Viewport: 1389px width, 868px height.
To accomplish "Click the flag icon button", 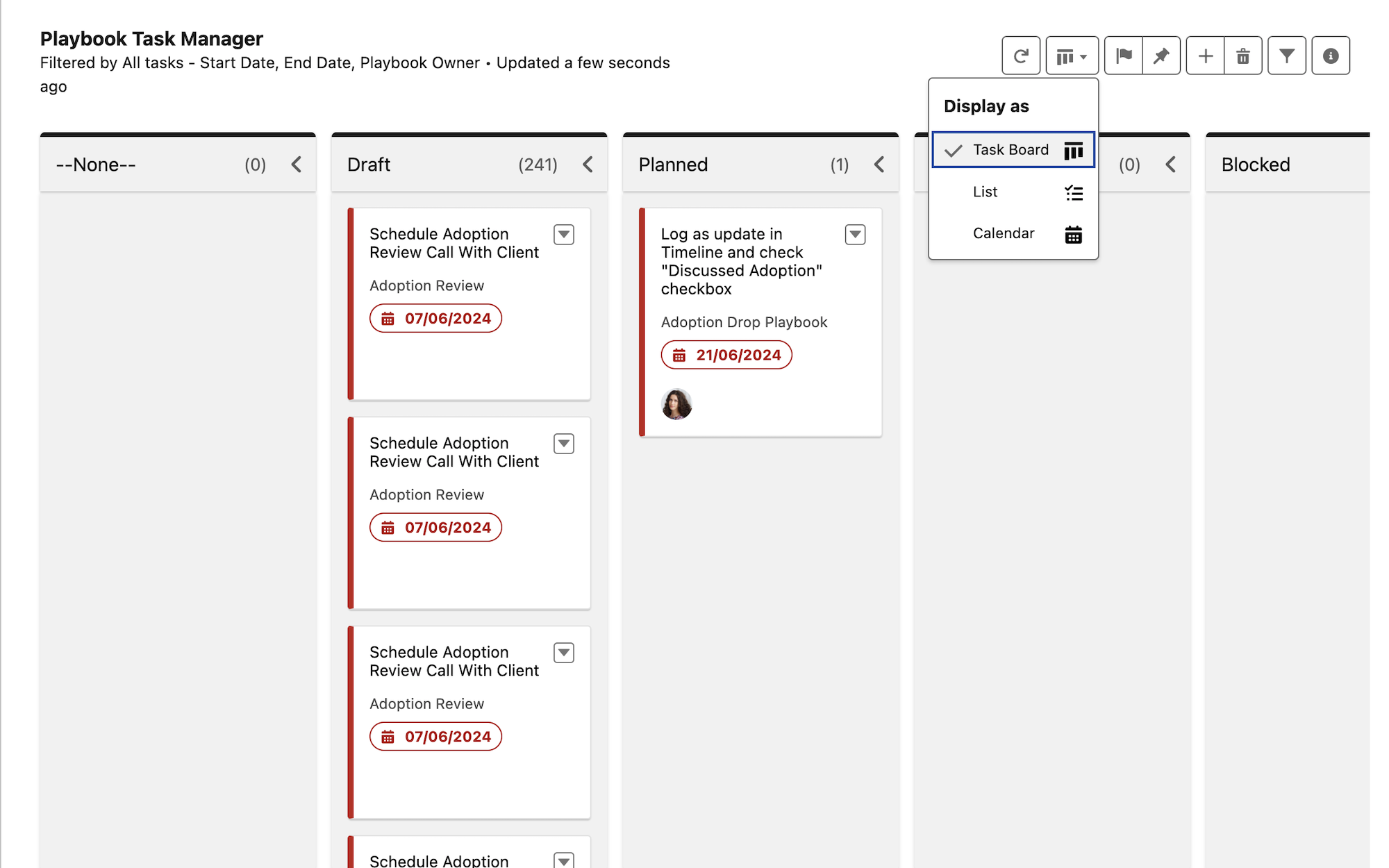I will pos(1123,56).
